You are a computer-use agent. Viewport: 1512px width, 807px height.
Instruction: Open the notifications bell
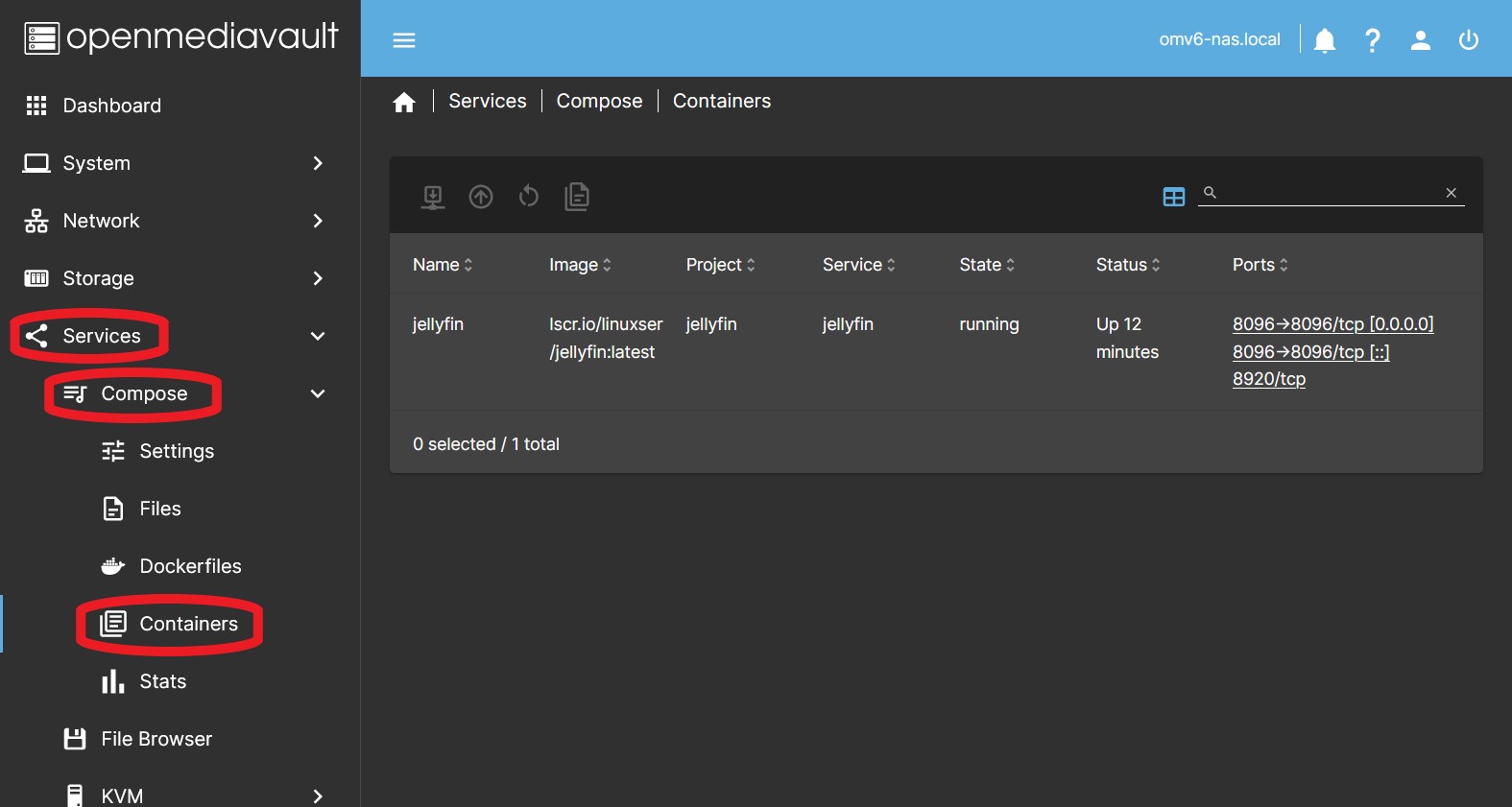(x=1325, y=40)
